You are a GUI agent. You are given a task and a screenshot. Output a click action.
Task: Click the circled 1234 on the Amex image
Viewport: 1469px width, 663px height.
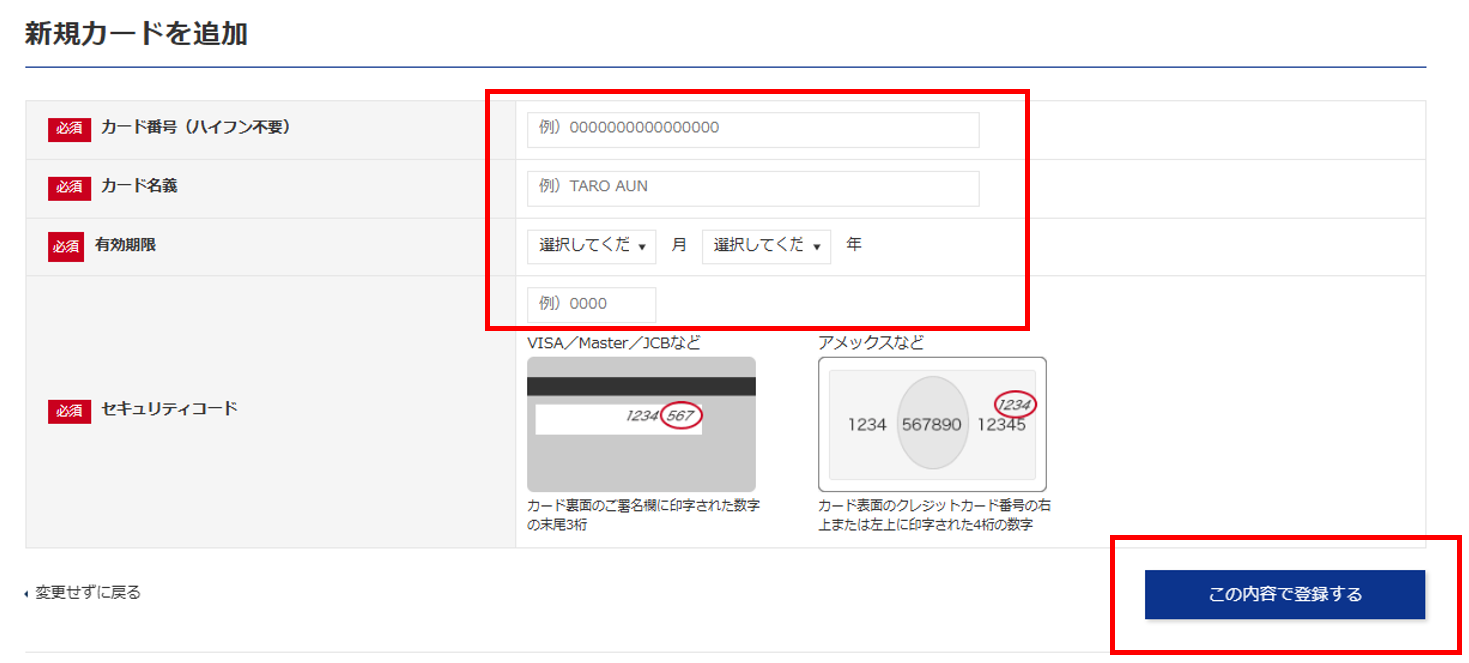(1014, 404)
